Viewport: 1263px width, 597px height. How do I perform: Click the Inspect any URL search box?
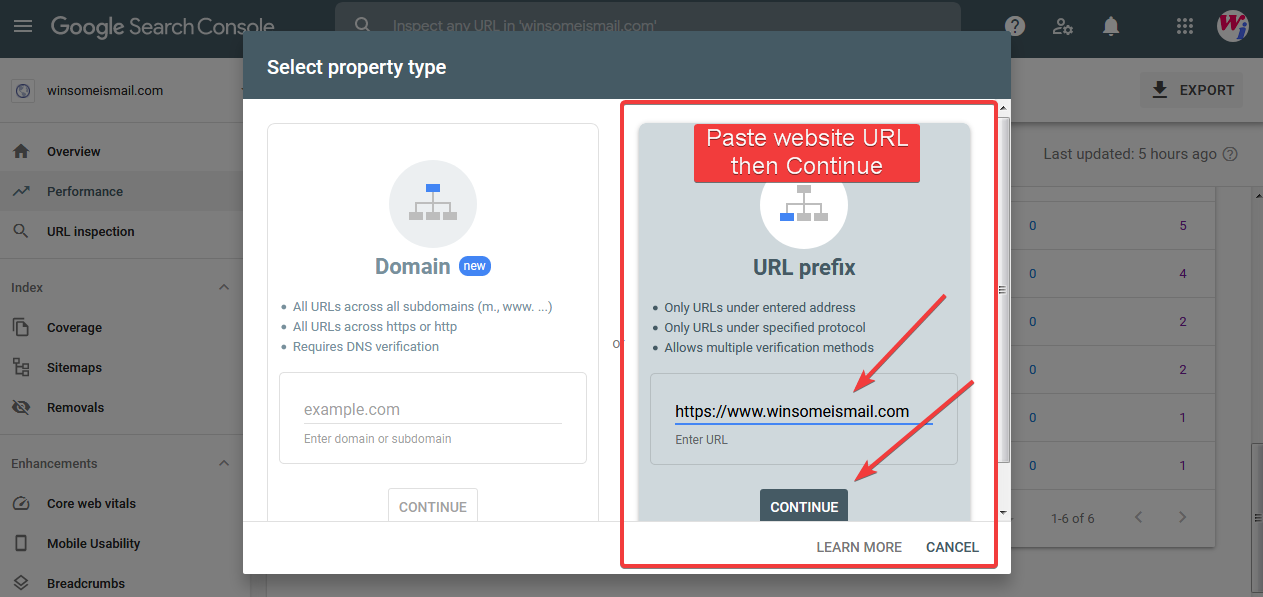(648, 26)
